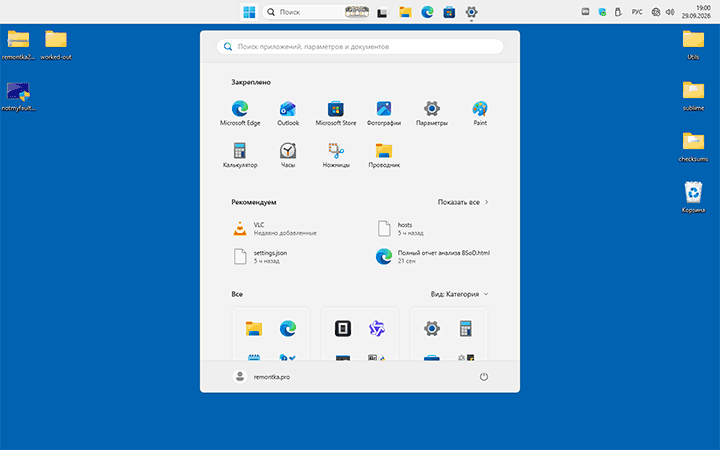Launch Paint from the pinned apps
The height and width of the screenshot is (450, 720).
(480, 113)
